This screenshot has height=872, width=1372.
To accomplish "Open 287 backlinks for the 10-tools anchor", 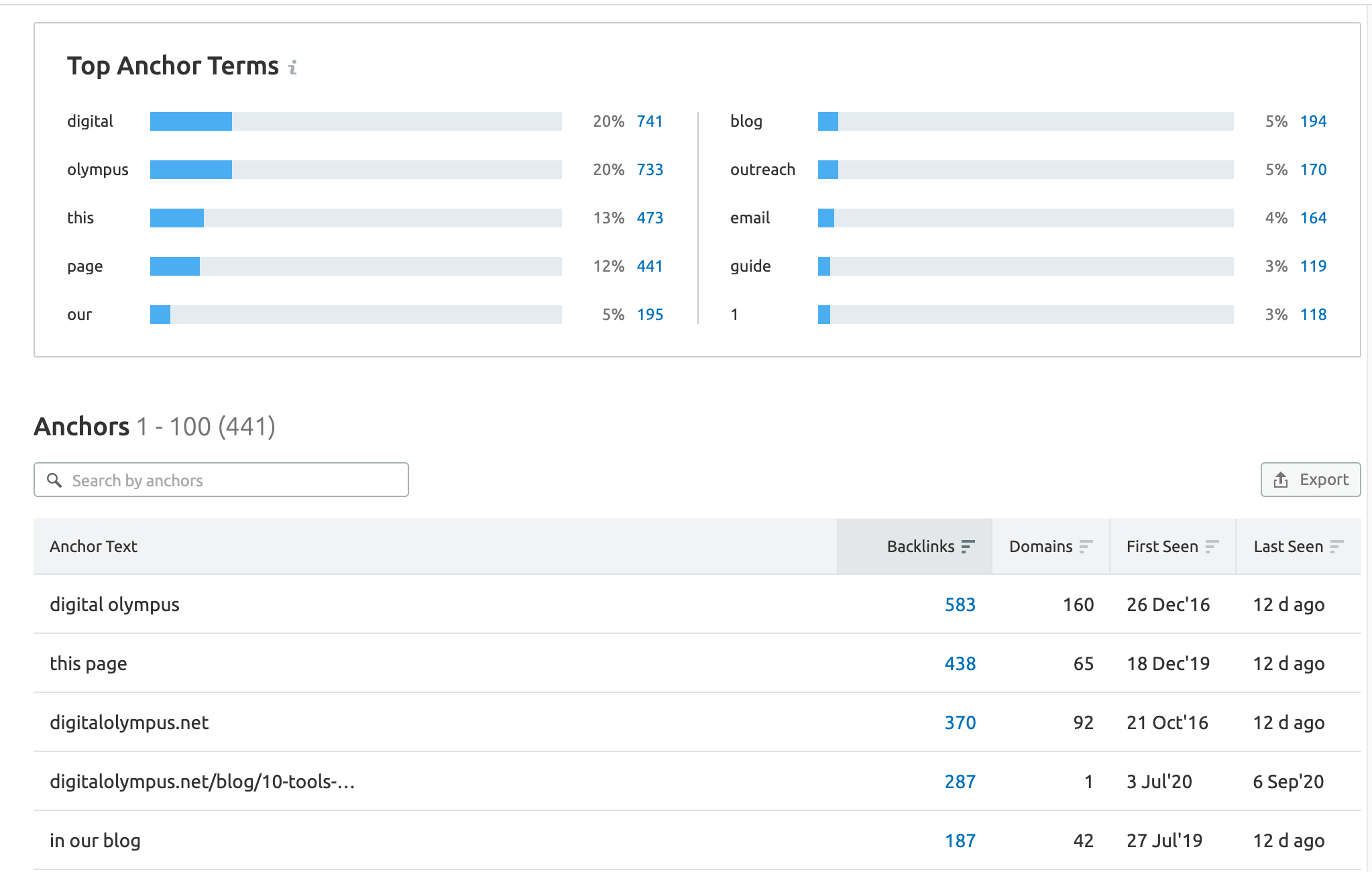I will 960,781.
